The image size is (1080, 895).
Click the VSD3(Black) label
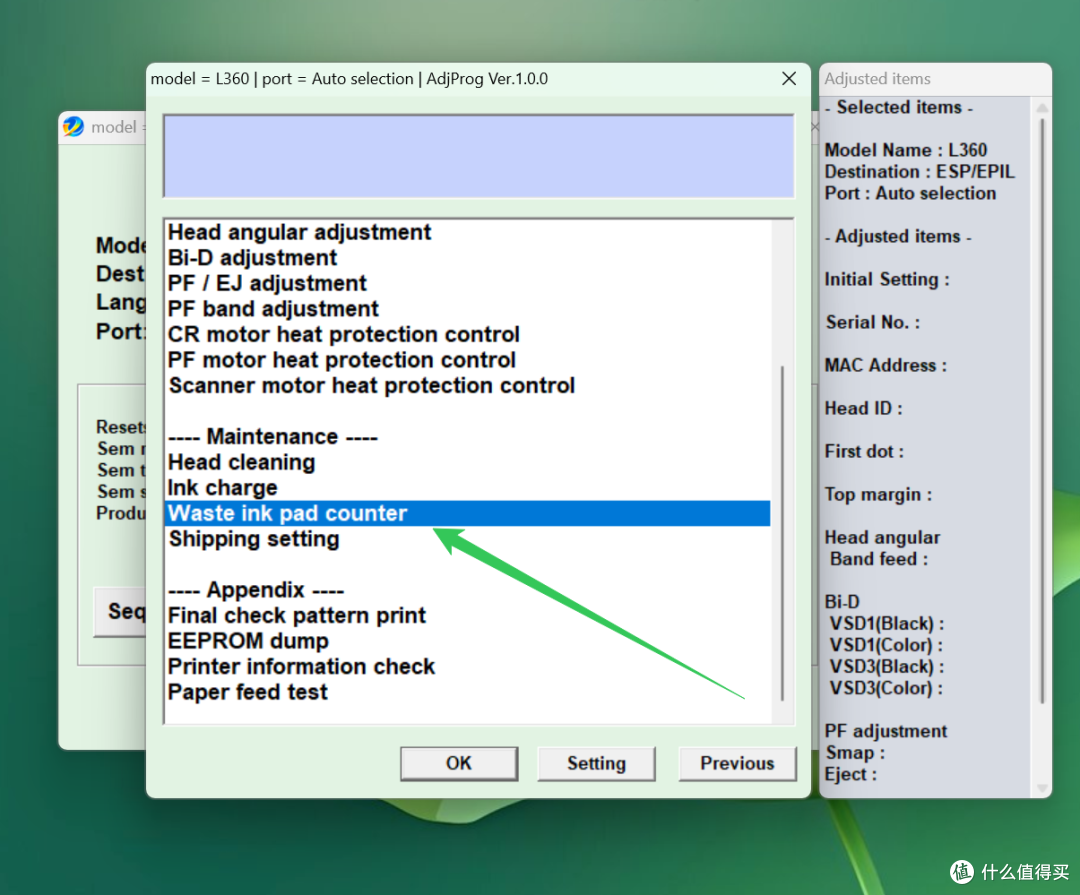pos(886,666)
